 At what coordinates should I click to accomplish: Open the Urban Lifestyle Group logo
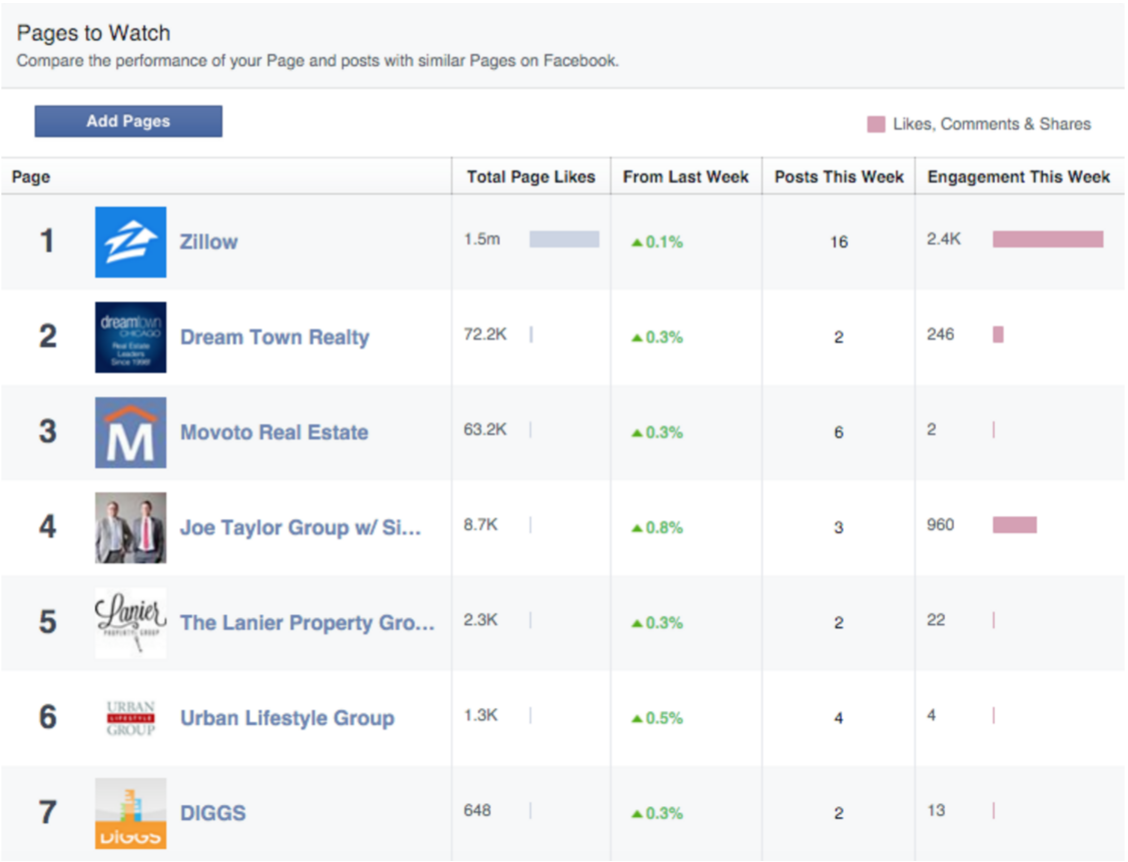(x=130, y=718)
